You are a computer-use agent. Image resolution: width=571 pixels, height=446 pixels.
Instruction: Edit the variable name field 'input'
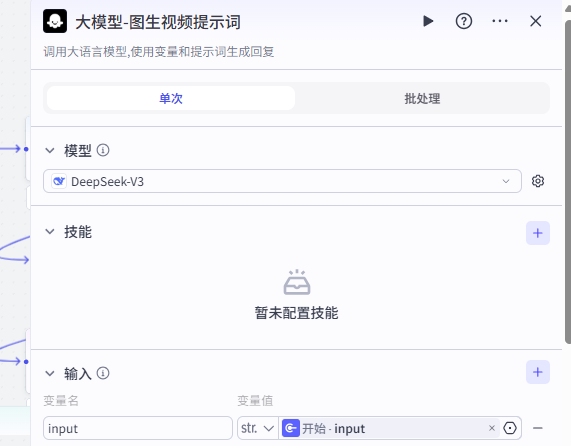138,428
